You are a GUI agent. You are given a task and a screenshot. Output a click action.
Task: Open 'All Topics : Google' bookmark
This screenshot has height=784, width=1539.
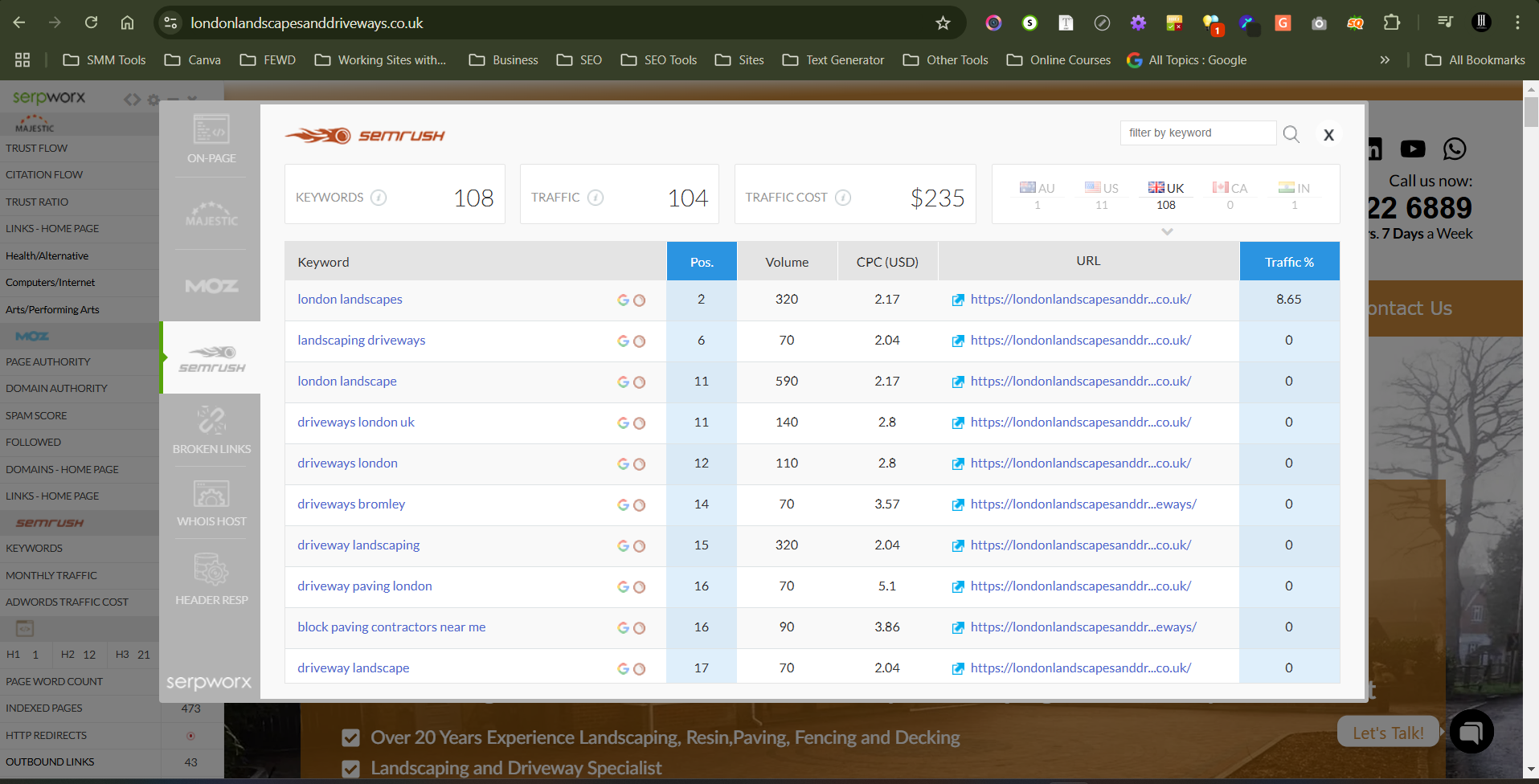click(x=1187, y=59)
